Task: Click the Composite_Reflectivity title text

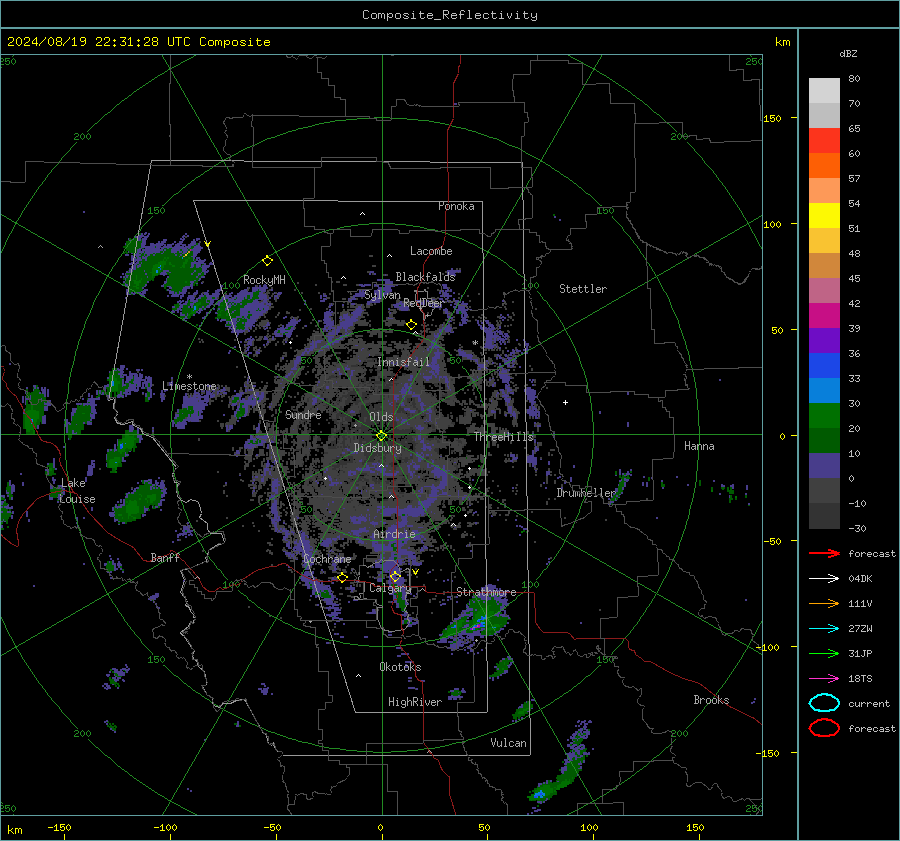Action: tap(450, 15)
